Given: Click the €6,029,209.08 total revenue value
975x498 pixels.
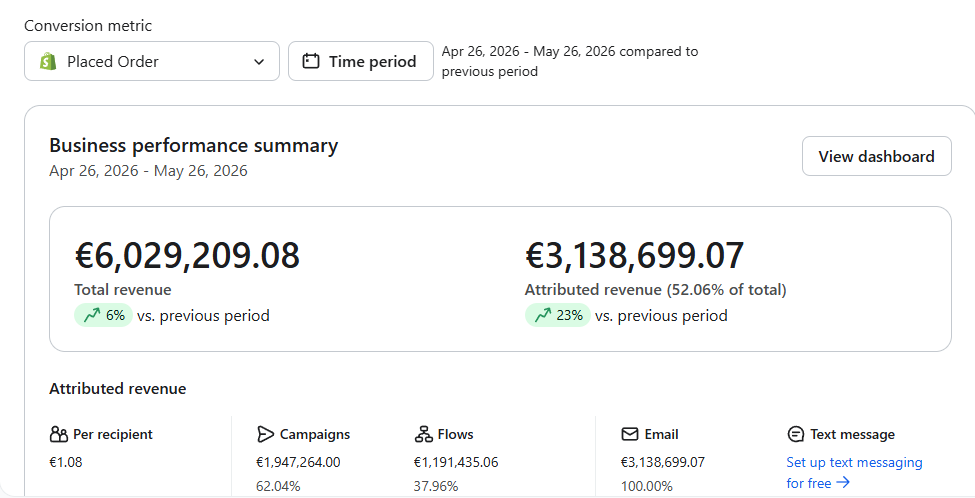Looking at the screenshot, I should (187, 256).
